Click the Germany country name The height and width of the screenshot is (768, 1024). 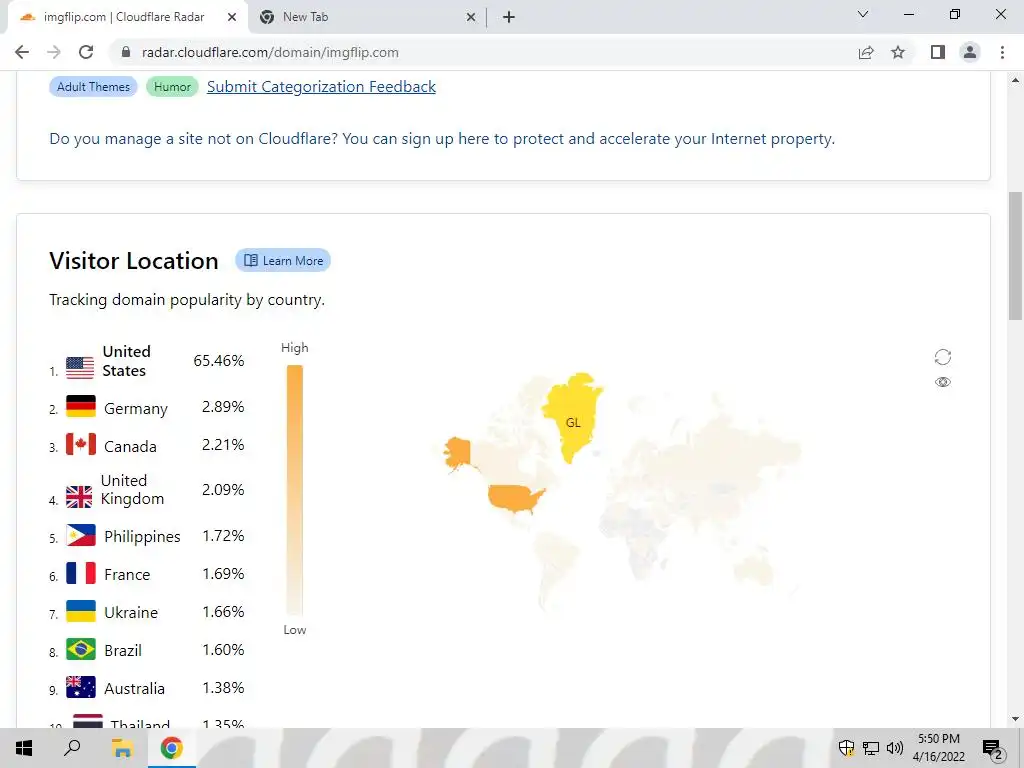(136, 409)
